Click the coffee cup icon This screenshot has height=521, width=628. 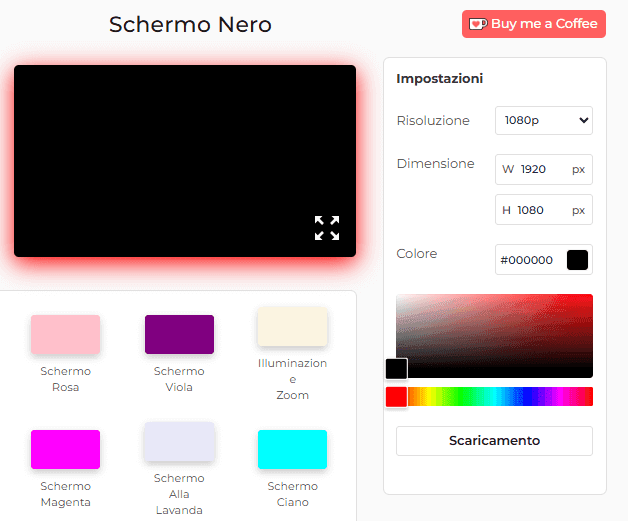pos(478,24)
